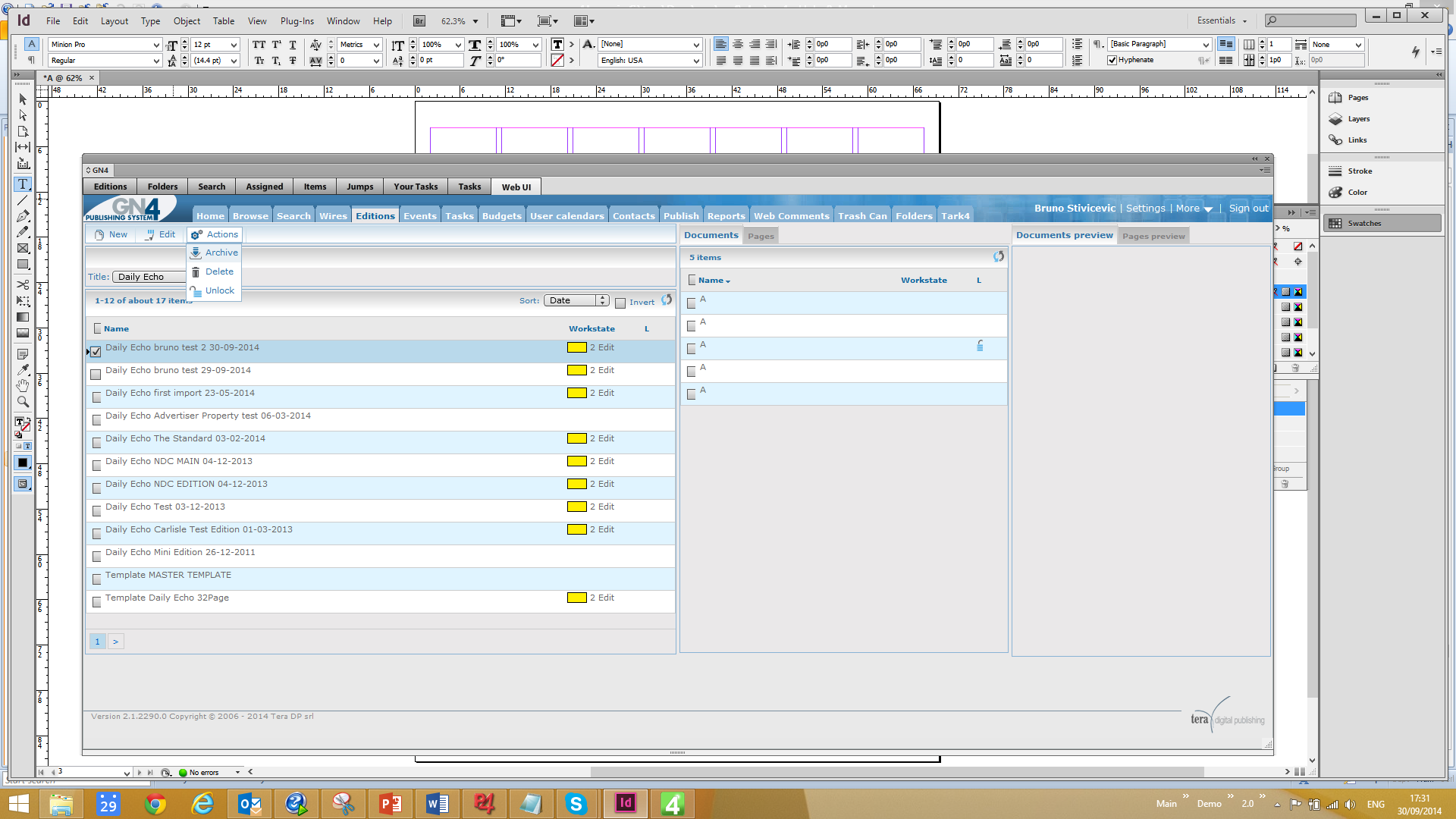Align paragraph text left
Image resolution: width=1456 pixels, height=819 pixels.
(720, 44)
